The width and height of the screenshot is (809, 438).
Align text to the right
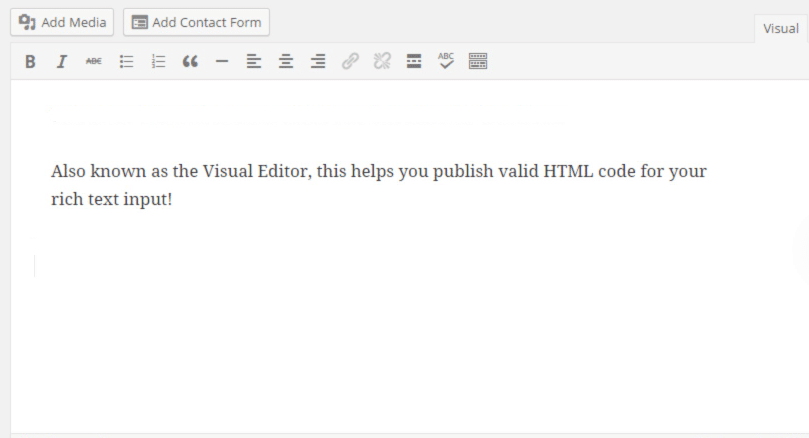click(318, 62)
